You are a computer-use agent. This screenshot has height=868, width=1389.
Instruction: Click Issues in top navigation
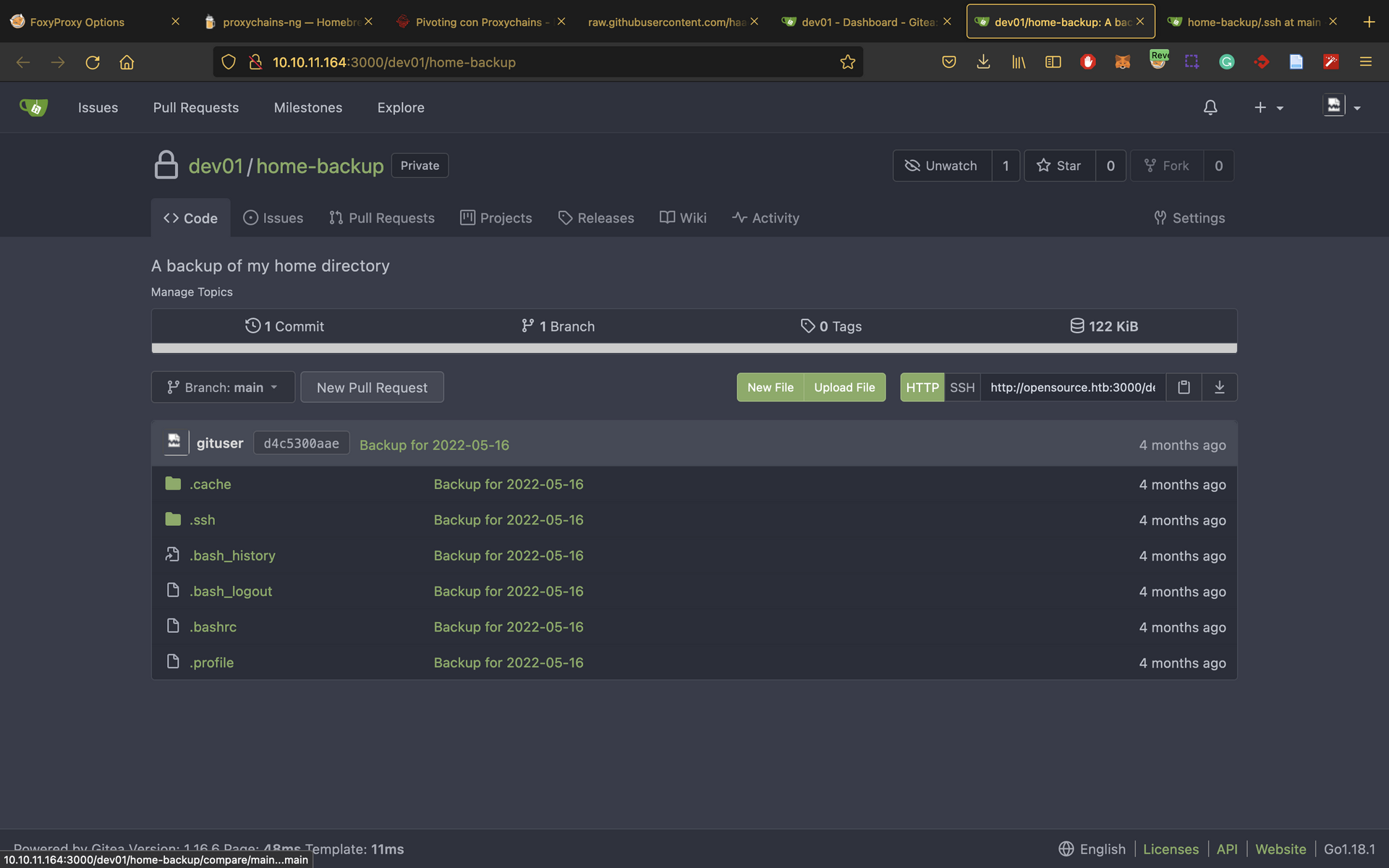tap(98, 107)
